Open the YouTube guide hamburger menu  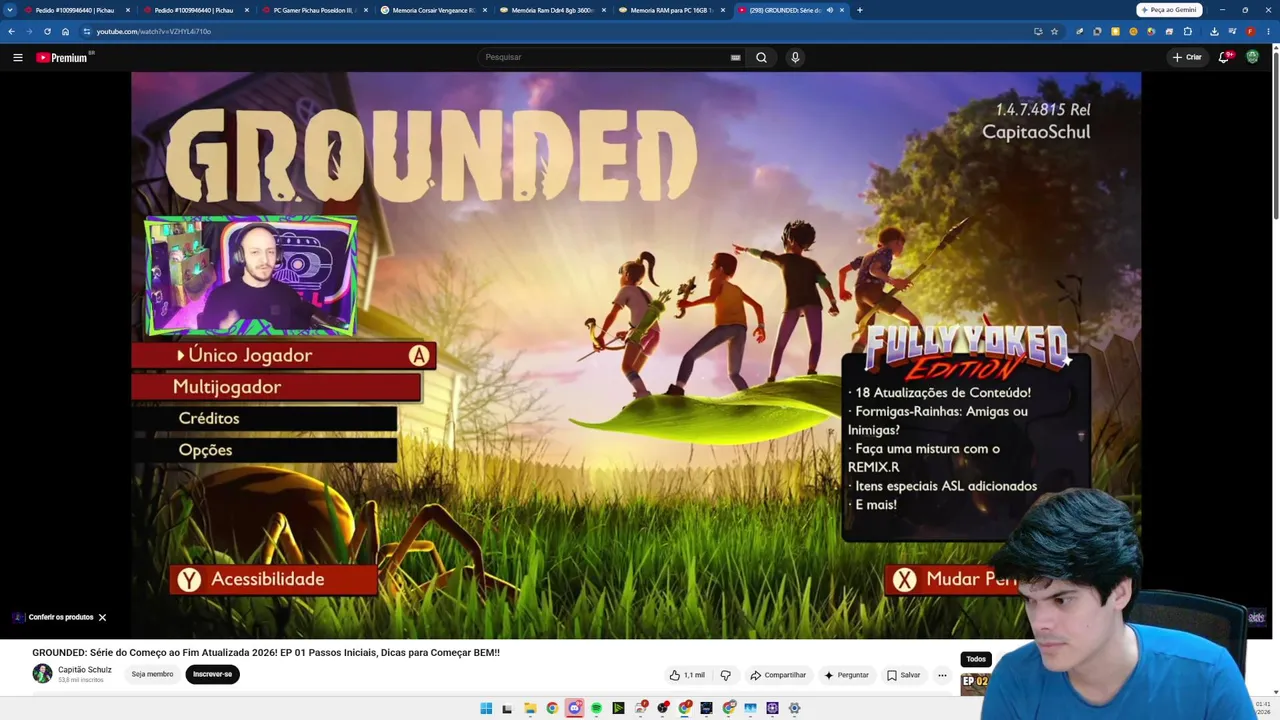pos(18,57)
